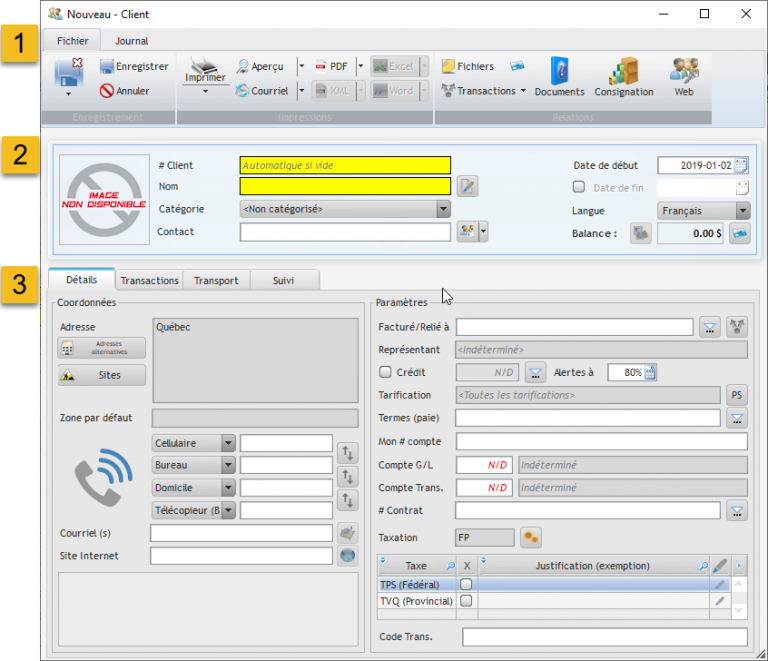The image size is (768, 661).
Task: Open calendar picker for Date de début
Action: tap(741, 165)
